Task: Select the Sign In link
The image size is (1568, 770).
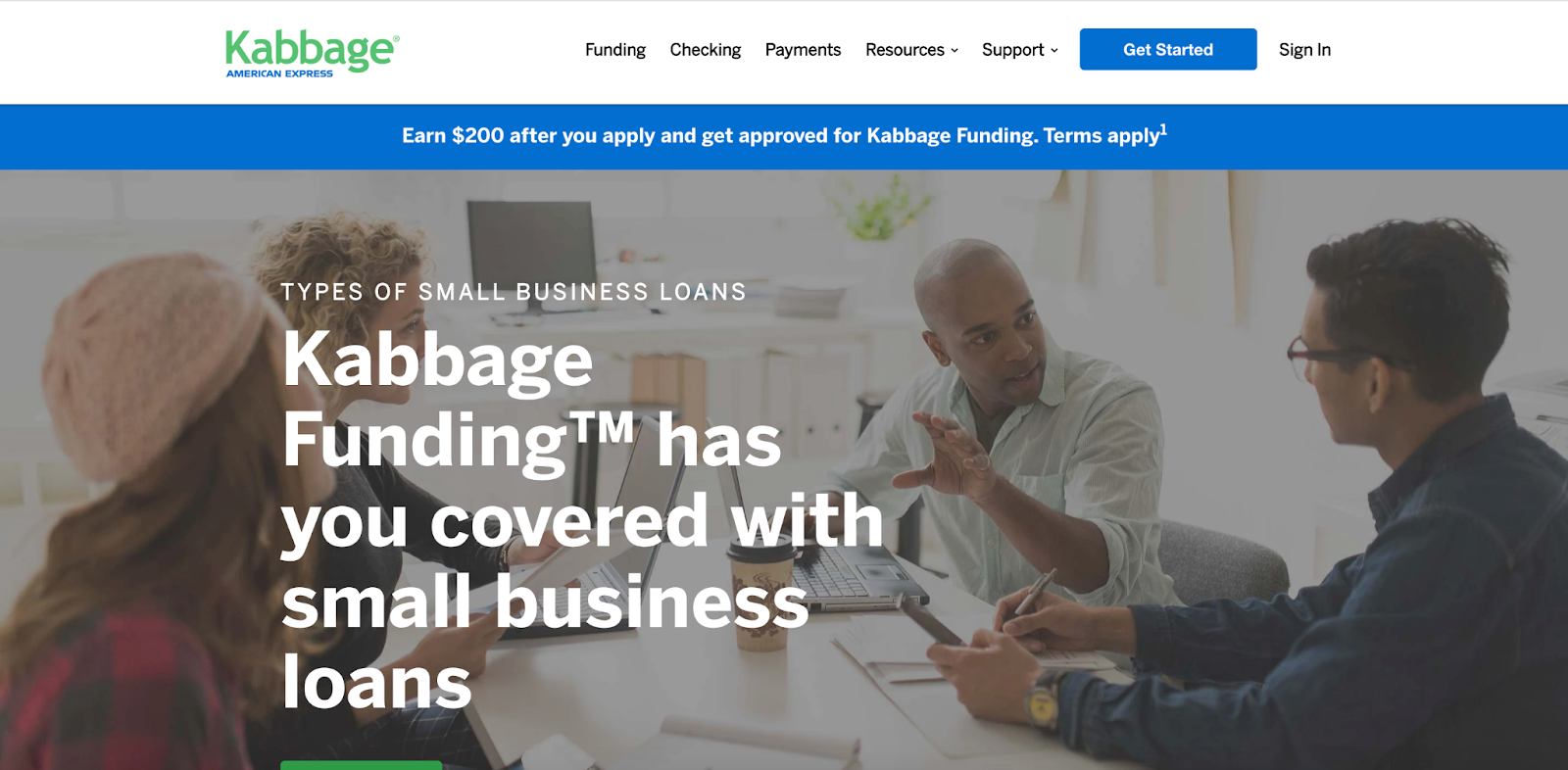Action: (1304, 50)
